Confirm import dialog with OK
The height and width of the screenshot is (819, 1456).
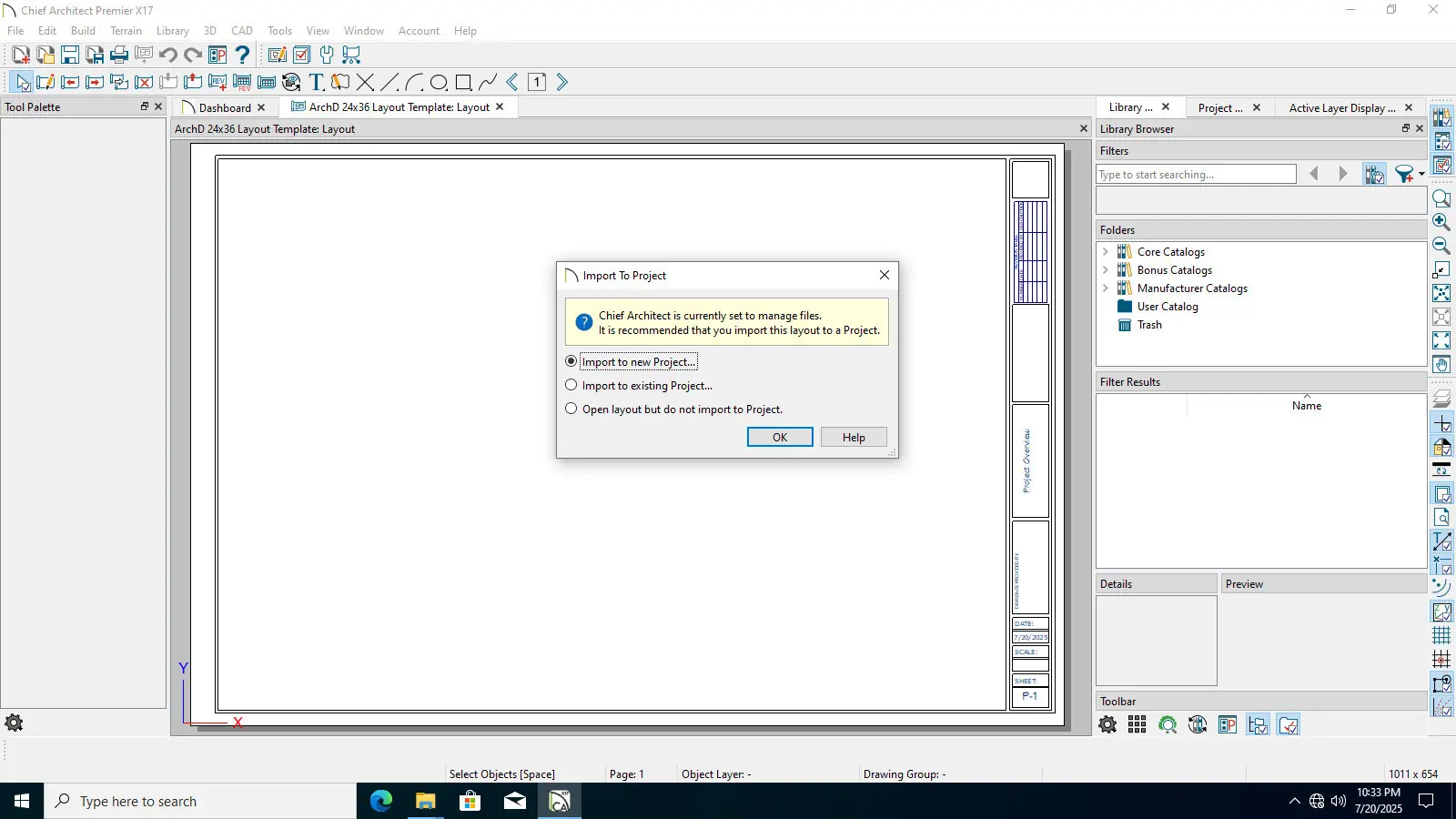[x=780, y=437]
